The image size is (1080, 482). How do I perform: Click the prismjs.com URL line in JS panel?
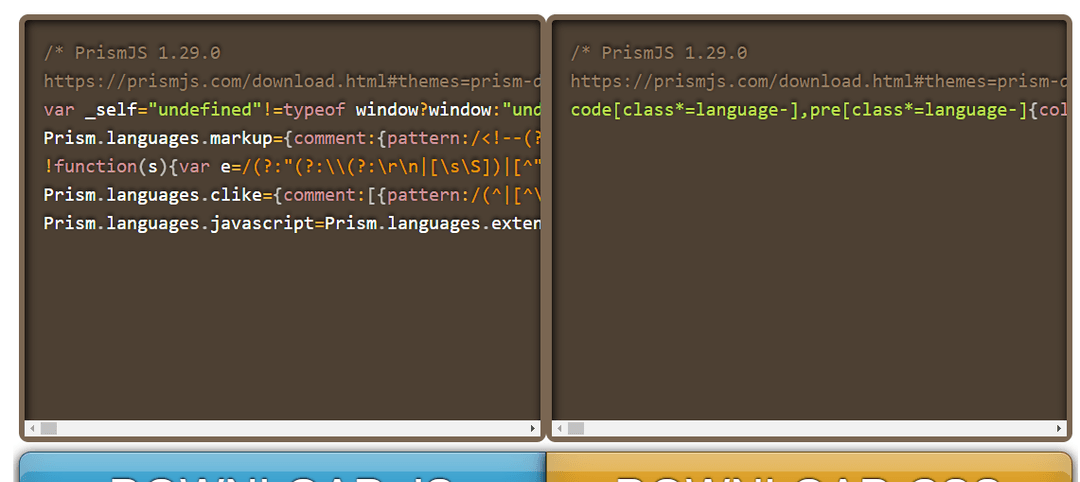click(292, 81)
